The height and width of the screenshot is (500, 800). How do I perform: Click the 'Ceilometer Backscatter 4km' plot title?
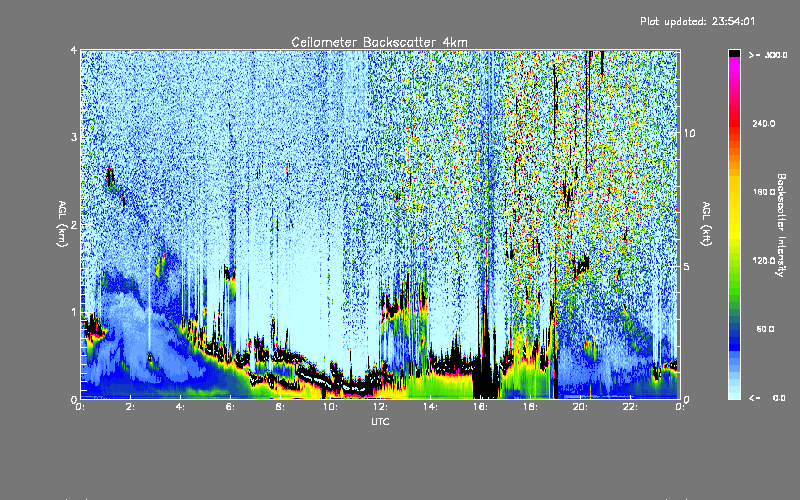coord(379,42)
